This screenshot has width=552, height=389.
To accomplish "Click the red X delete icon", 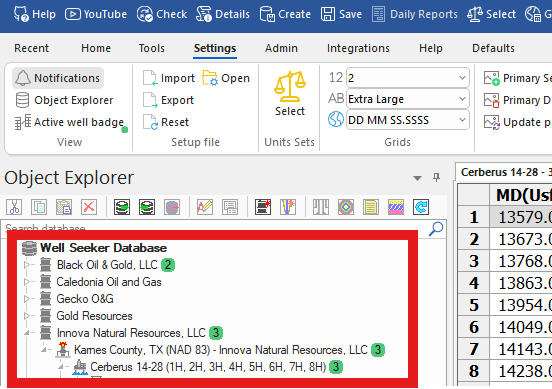I will coord(89,207).
